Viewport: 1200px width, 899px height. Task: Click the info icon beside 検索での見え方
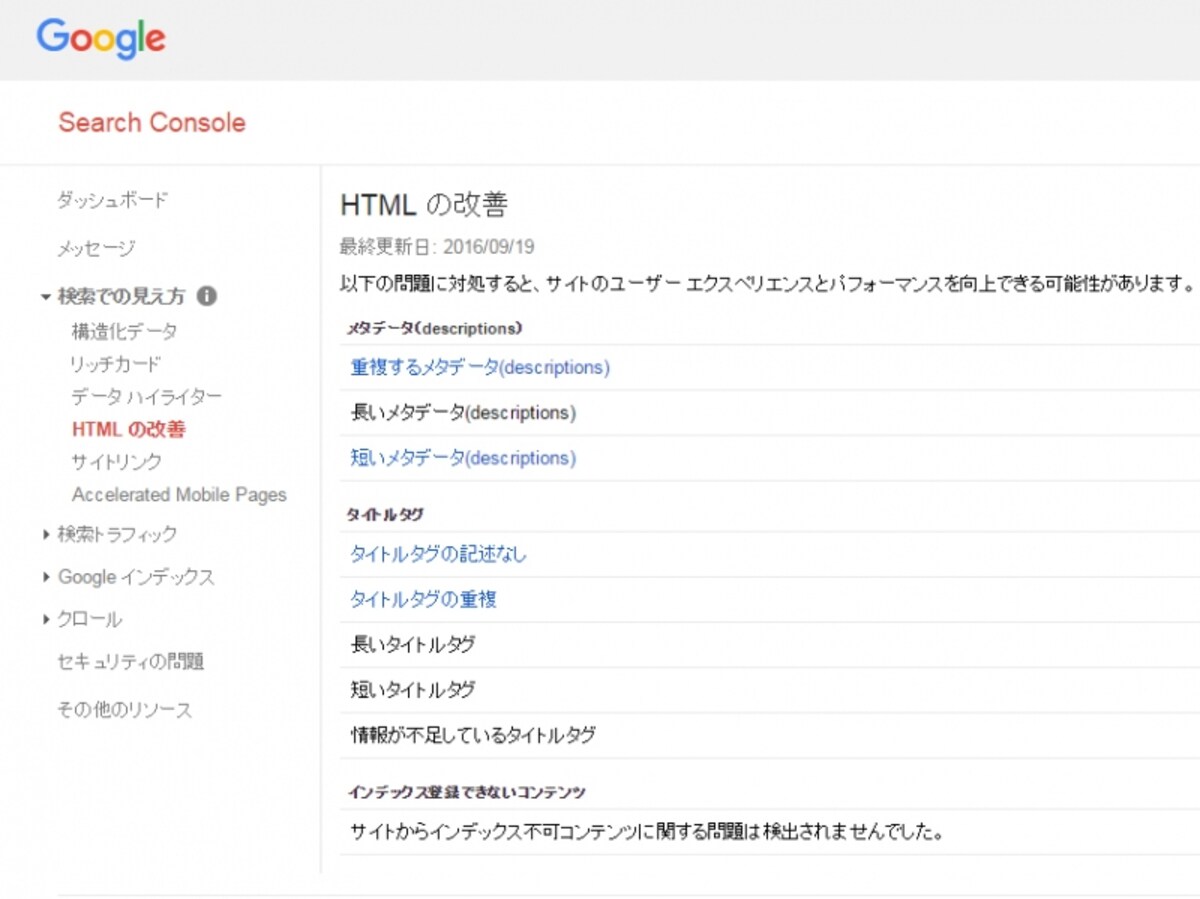click(x=207, y=296)
